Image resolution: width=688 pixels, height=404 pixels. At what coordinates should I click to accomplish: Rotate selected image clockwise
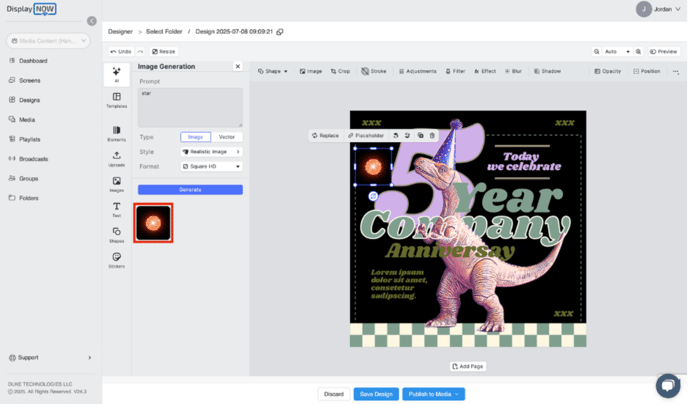click(408, 136)
